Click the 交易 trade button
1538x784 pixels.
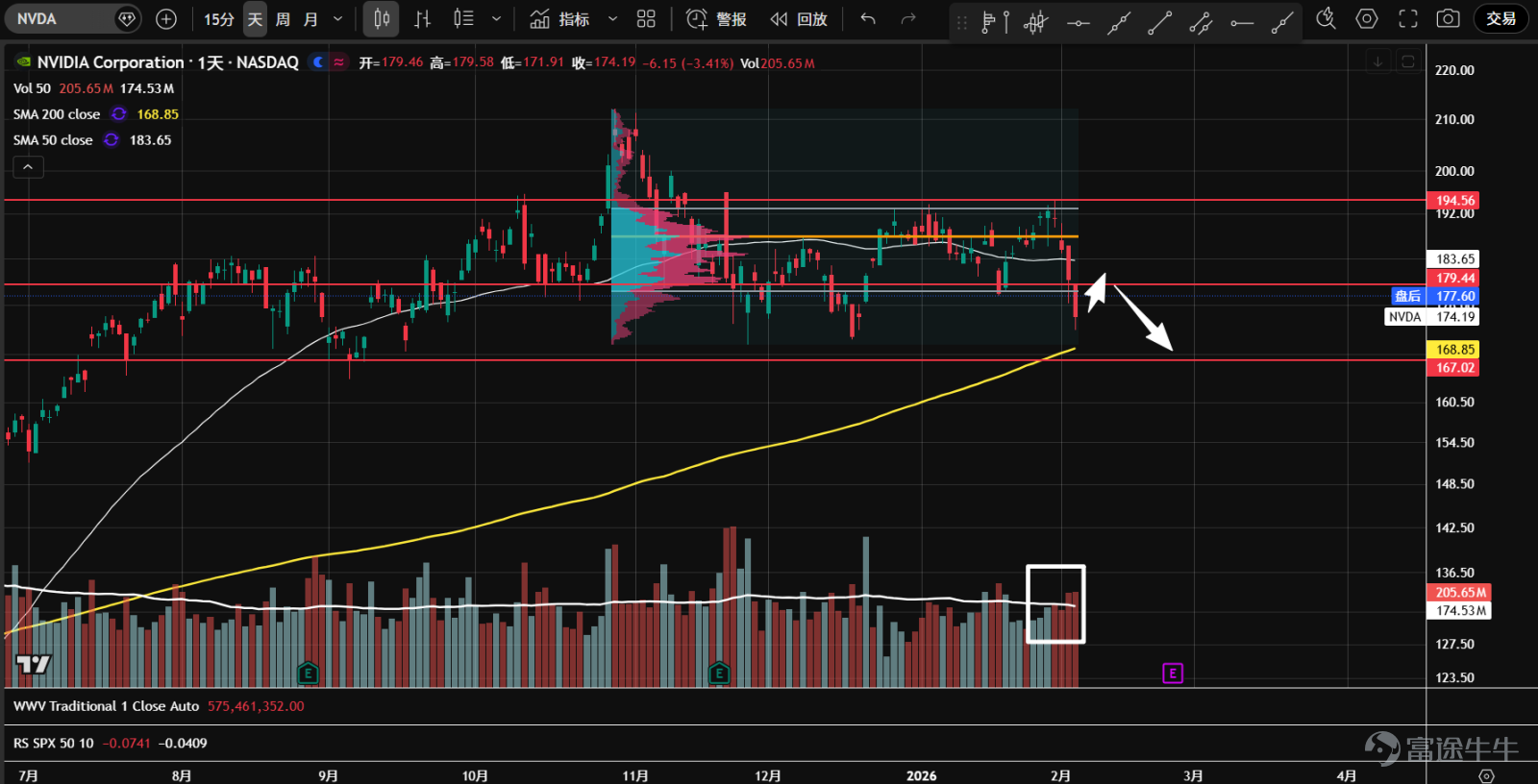tap(1501, 18)
